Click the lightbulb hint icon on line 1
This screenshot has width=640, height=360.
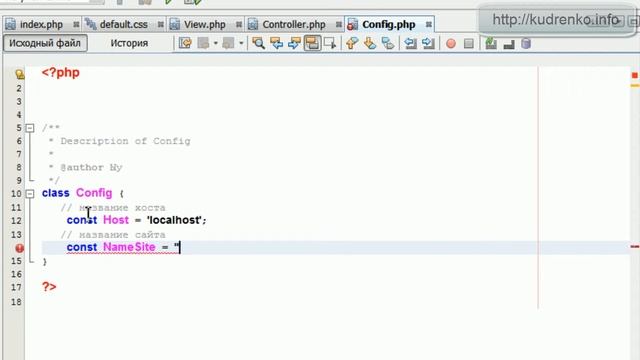20,74
